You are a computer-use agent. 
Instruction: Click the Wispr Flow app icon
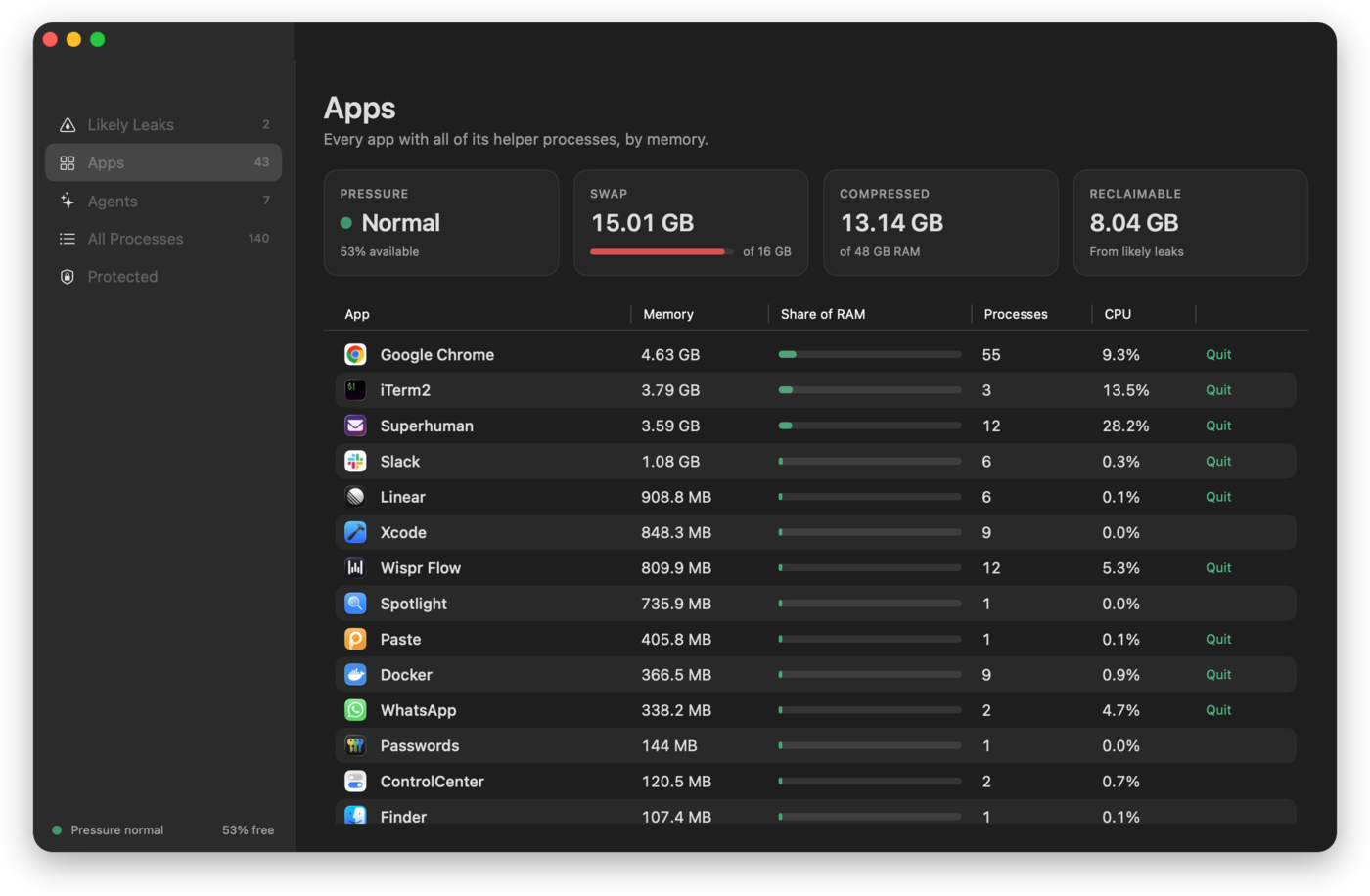tap(355, 567)
